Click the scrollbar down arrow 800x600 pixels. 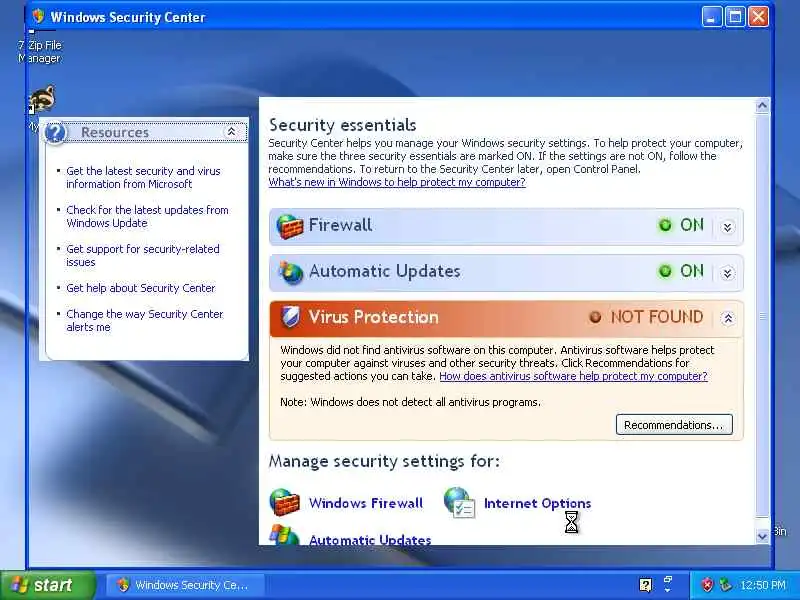pyautogui.click(x=762, y=536)
